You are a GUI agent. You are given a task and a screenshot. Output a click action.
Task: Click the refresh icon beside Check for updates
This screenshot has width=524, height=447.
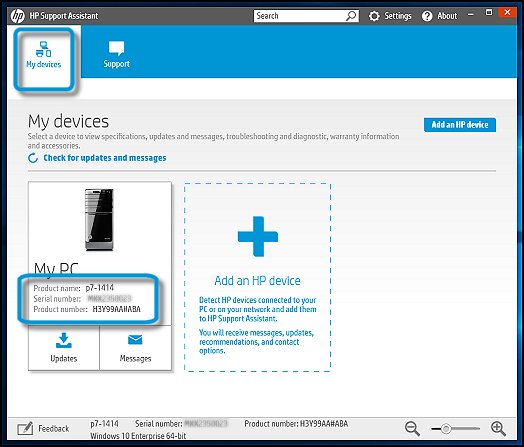[x=33, y=158]
